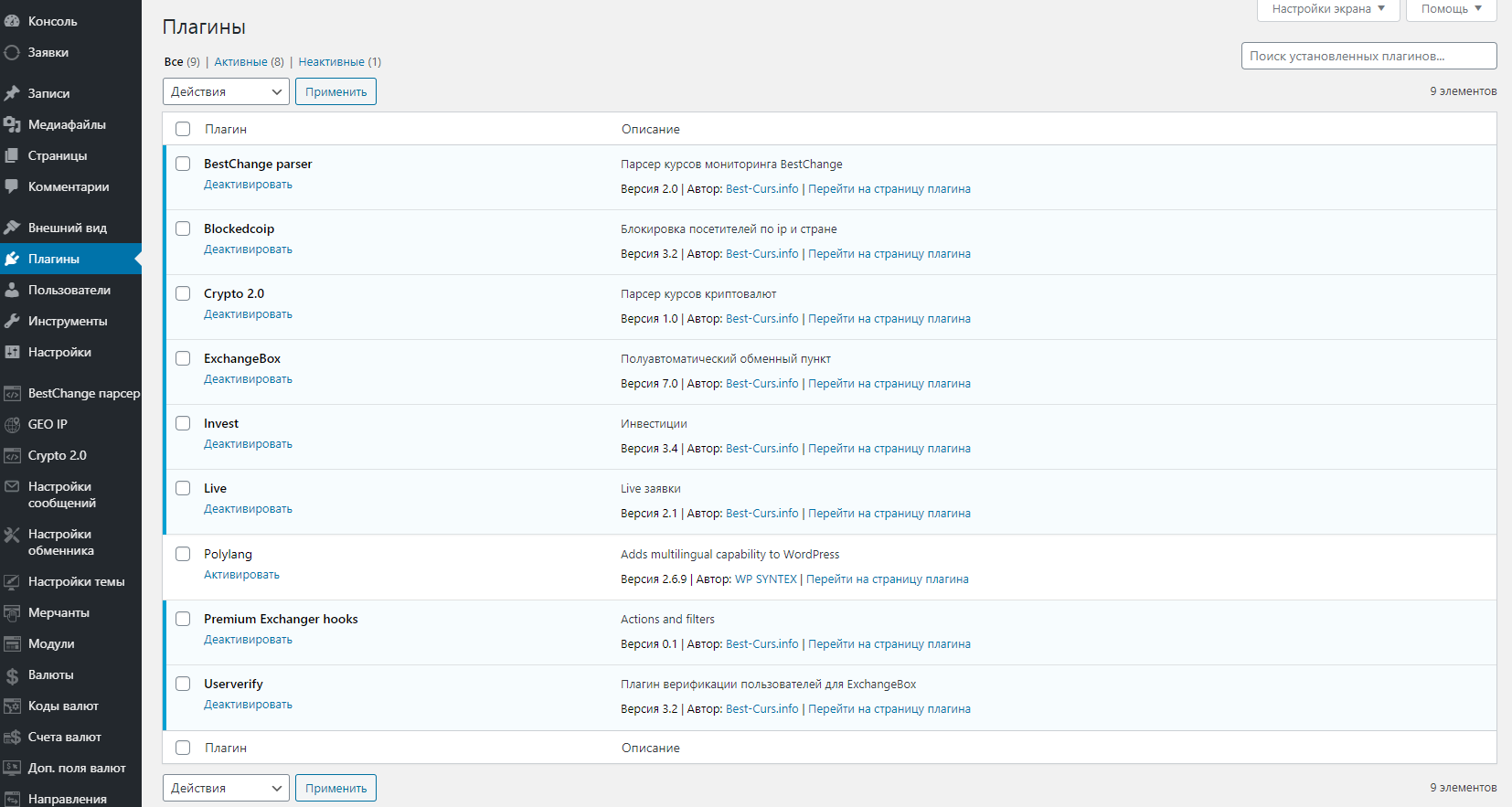
Task: Tick the checkbox for BestChange parser plugin
Action: point(183,164)
